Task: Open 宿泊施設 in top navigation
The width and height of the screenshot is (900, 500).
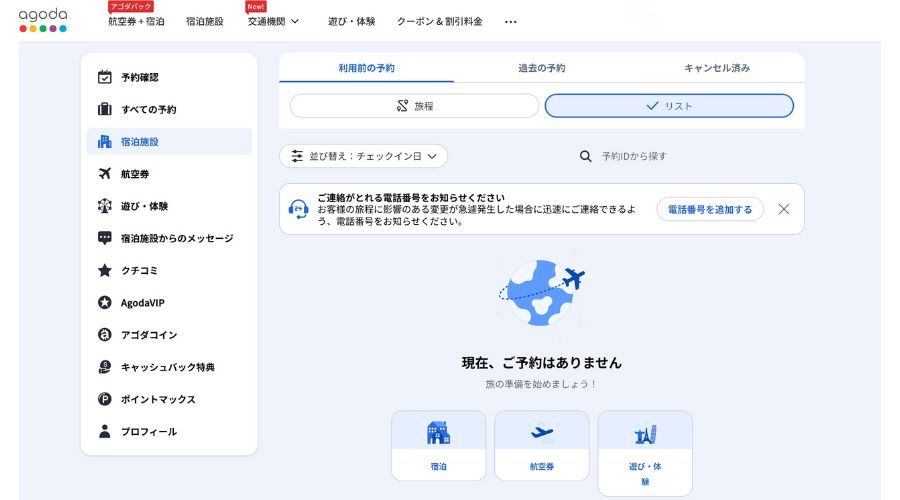Action: point(205,21)
